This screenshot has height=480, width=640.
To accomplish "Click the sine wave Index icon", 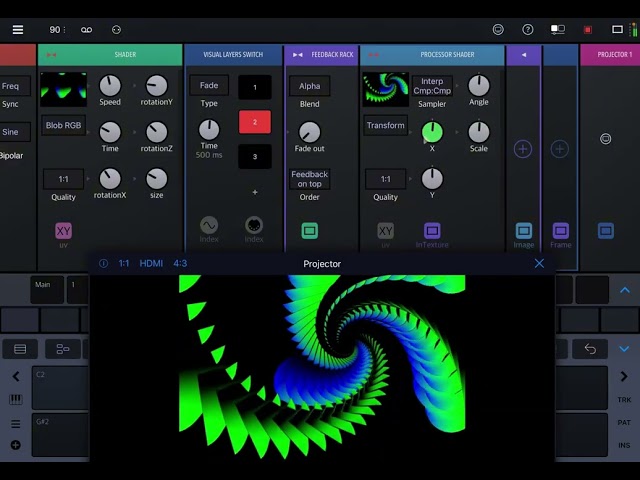I will pyautogui.click(x=209, y=225).
